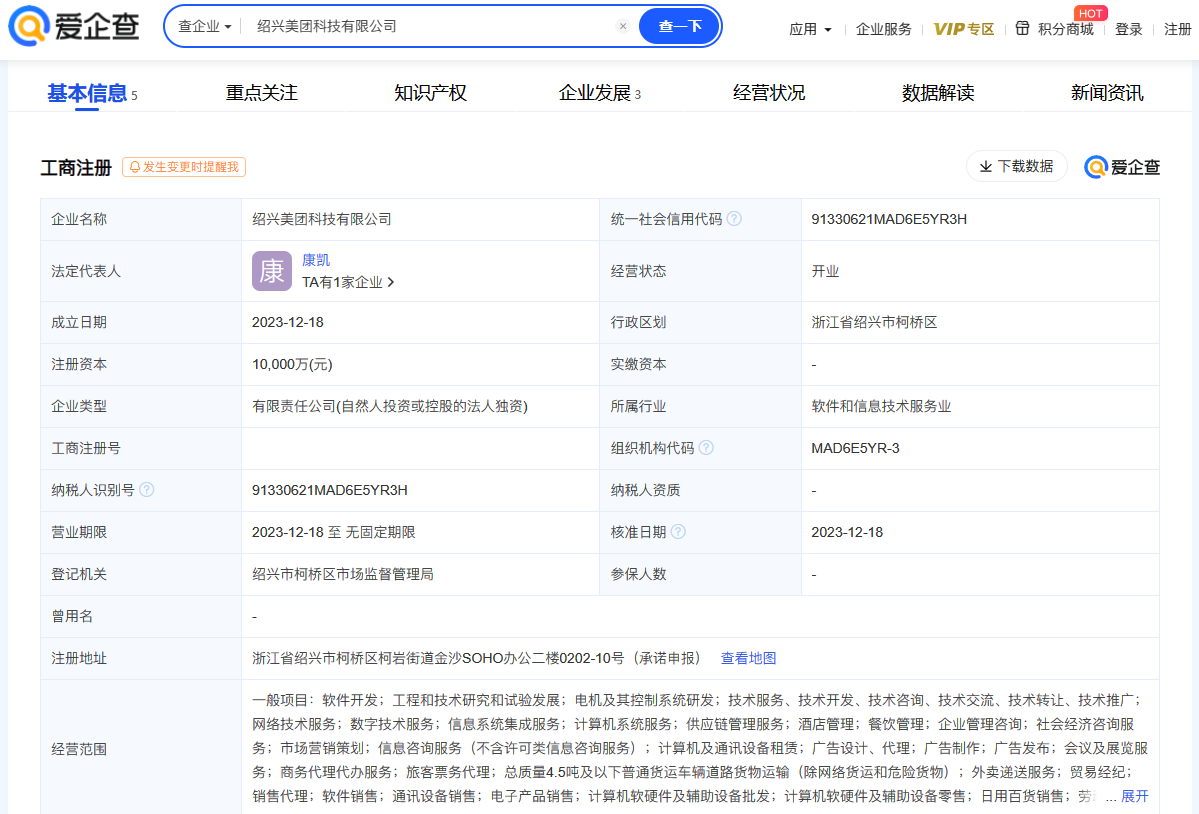Show help for 核准日期
Image resolution: width=1199 pixels, height=814 pixels.
tap(677, 531)
